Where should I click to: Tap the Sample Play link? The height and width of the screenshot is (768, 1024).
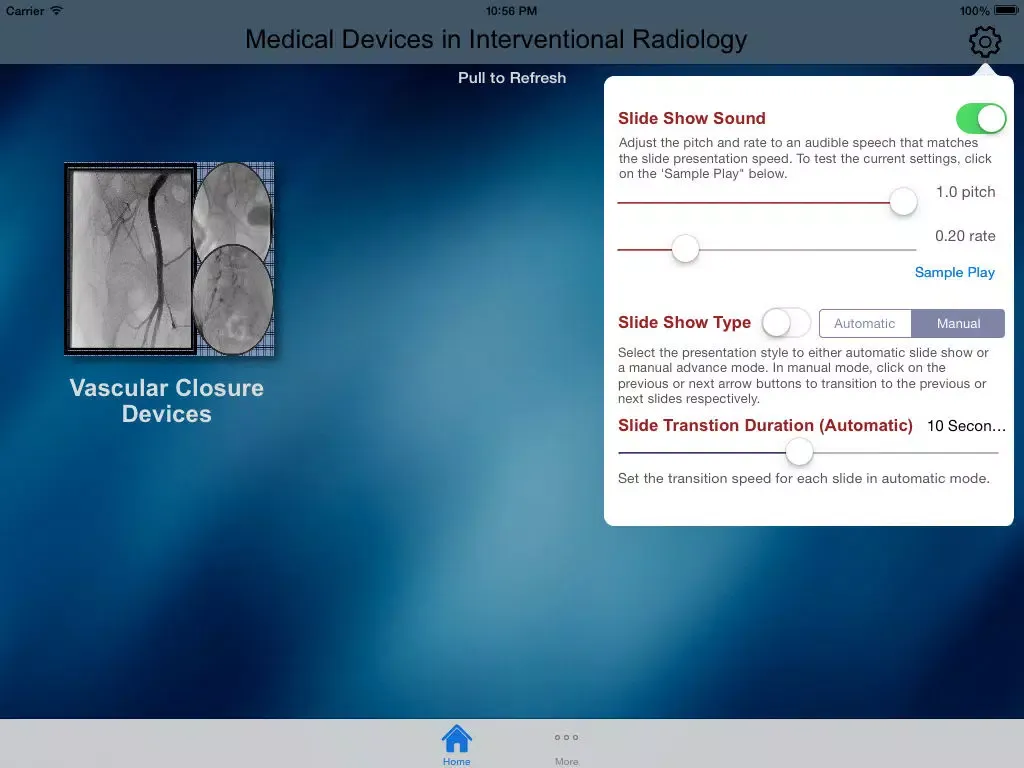[954, 272]
